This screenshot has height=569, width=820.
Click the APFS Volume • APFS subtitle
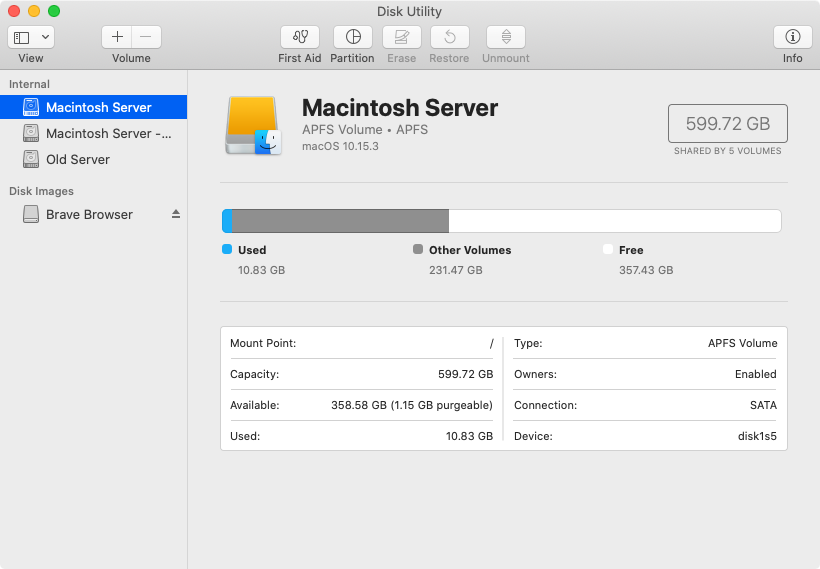point(365,130)
